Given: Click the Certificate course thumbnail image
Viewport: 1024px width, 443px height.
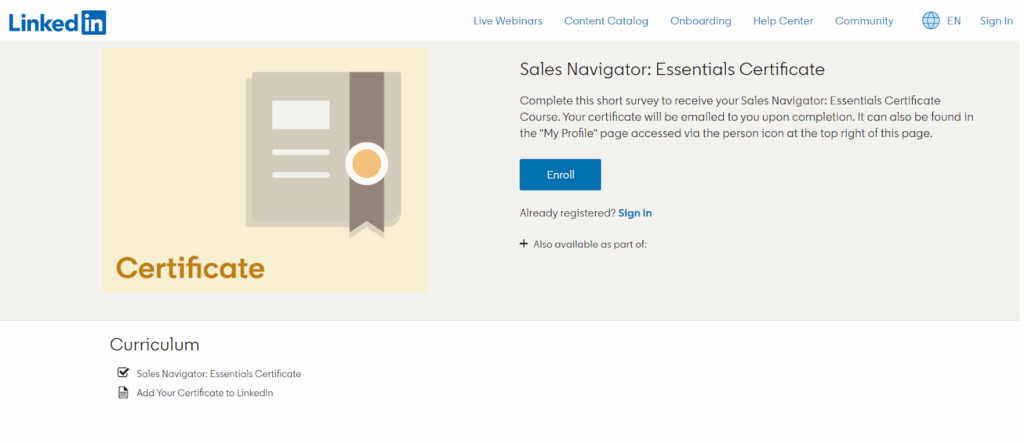Looking at the screenshot, I should pos(264,170).
